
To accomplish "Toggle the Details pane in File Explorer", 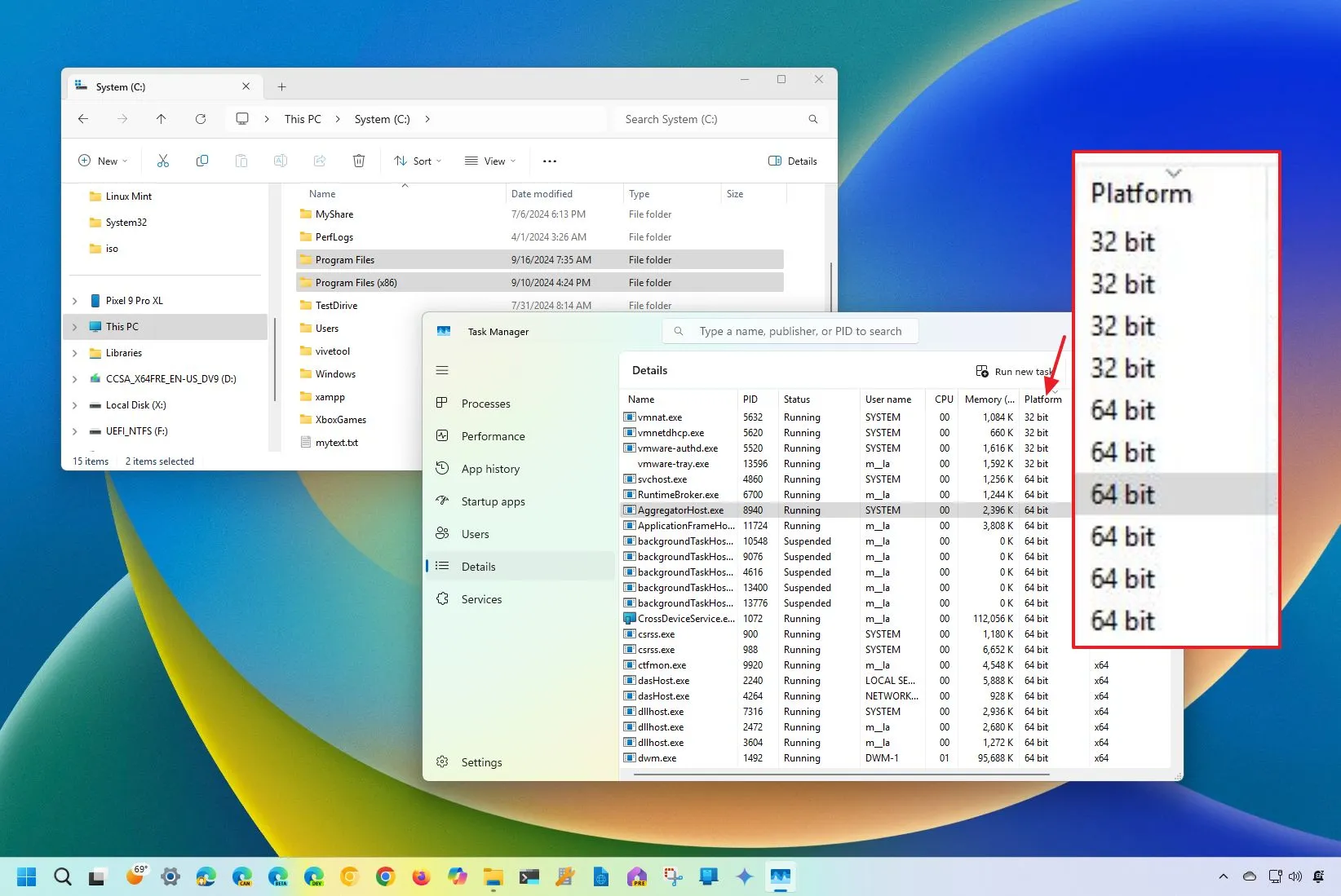I will click(793, 161).
